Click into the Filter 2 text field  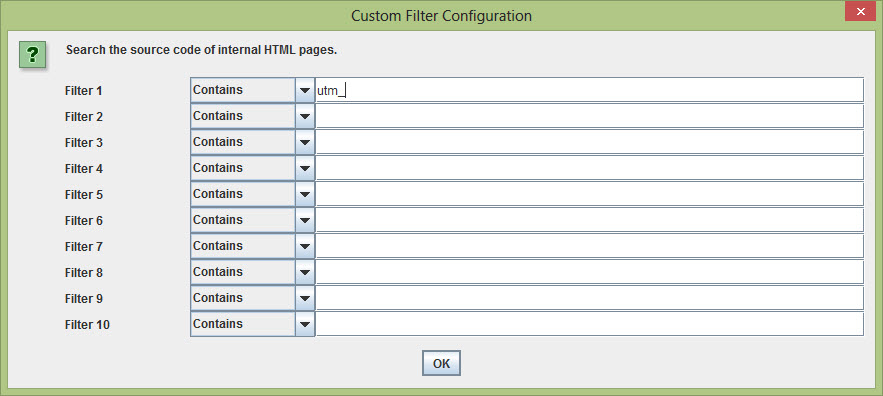(x=590, y=116)
